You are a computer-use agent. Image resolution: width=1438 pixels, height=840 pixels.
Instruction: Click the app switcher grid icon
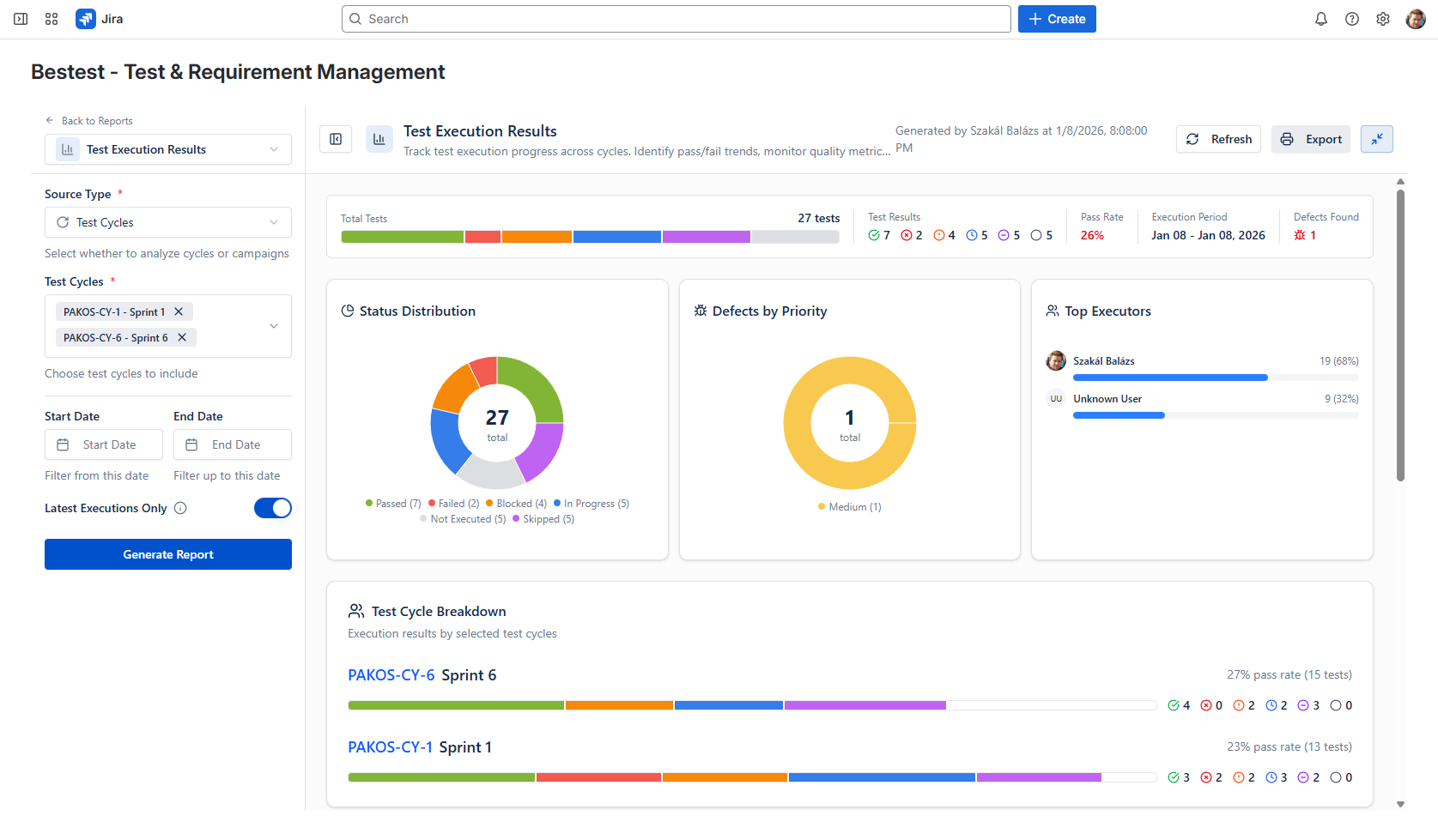pos(51,18)
